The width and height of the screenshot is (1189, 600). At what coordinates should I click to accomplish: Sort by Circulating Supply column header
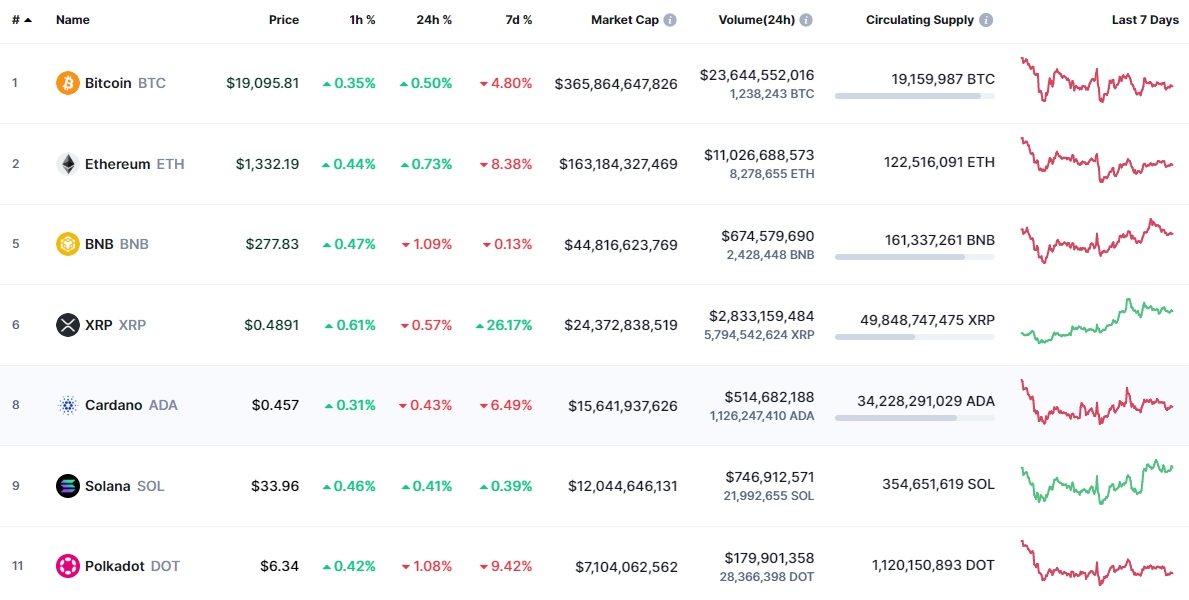pyautogui.click(x=920, y=20)
